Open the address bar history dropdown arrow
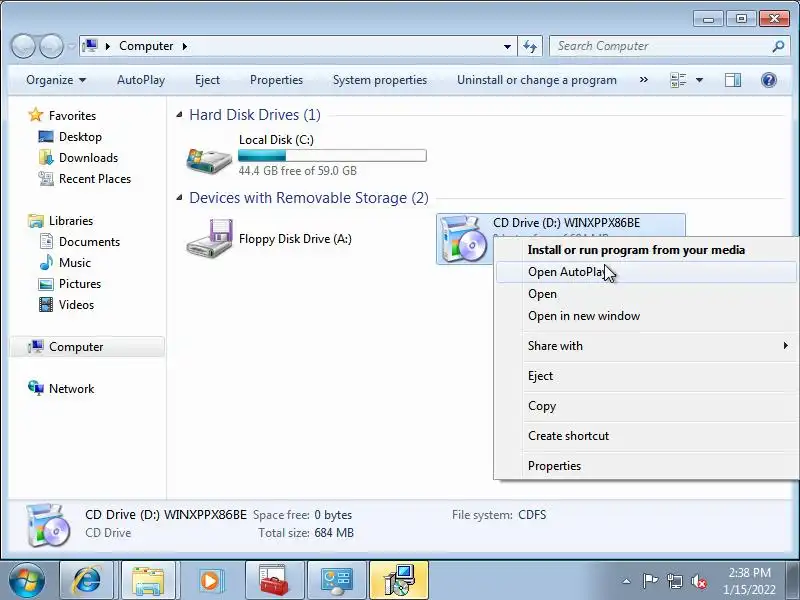 coord(507,46)
